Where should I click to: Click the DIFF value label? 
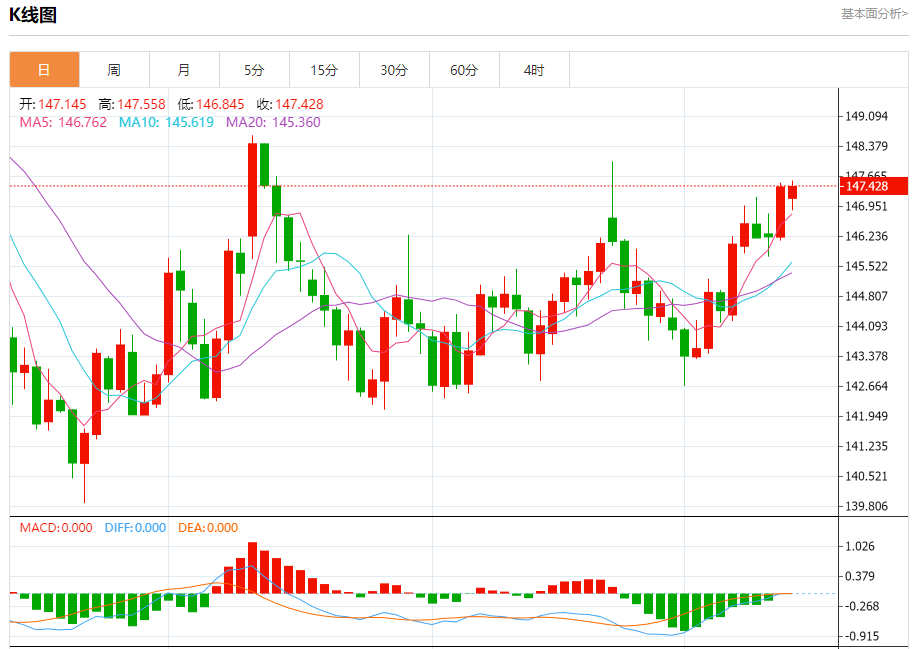coord(136,527)
